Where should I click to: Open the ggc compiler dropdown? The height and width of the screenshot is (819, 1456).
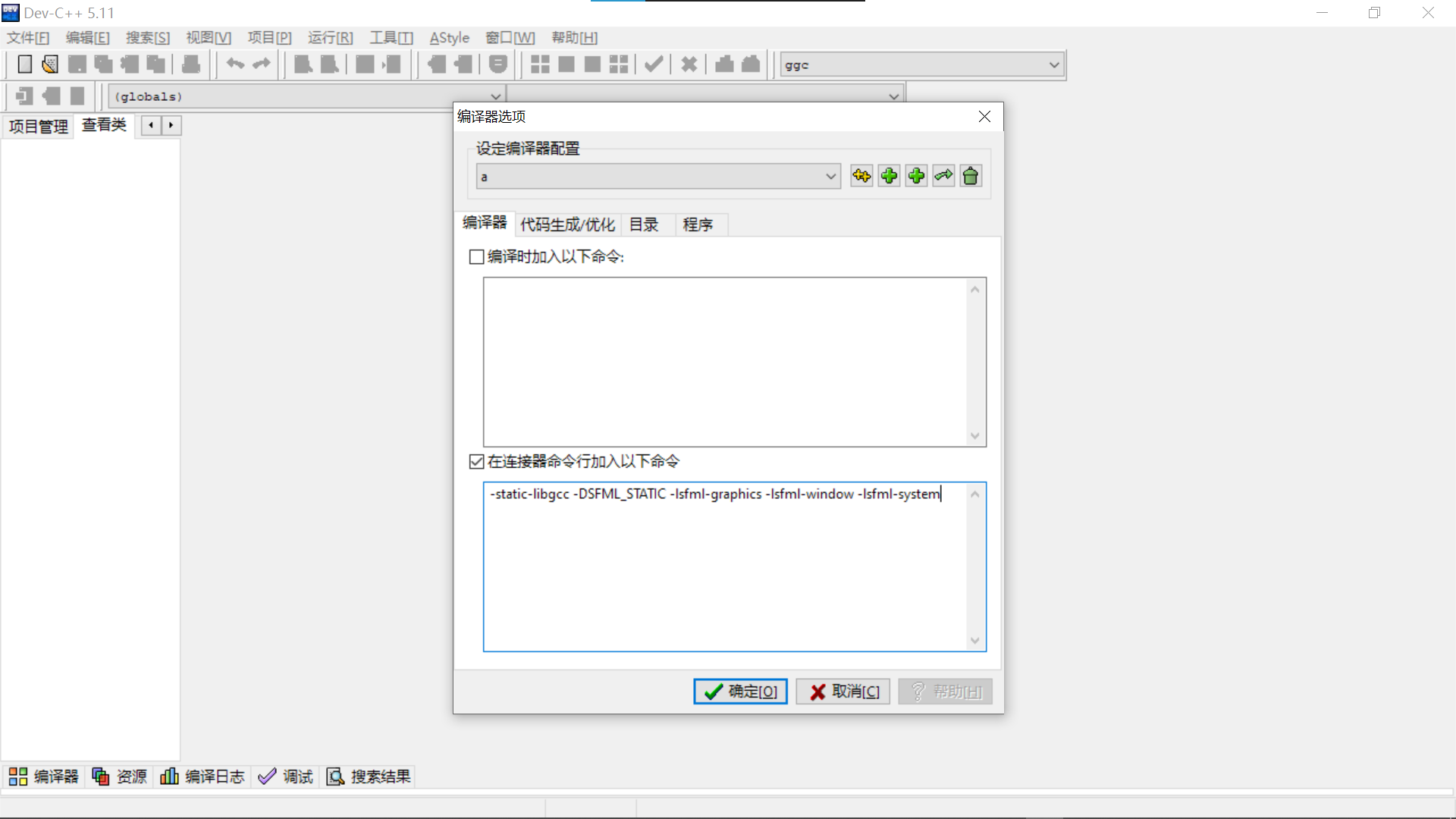(x=1053, y=64)
